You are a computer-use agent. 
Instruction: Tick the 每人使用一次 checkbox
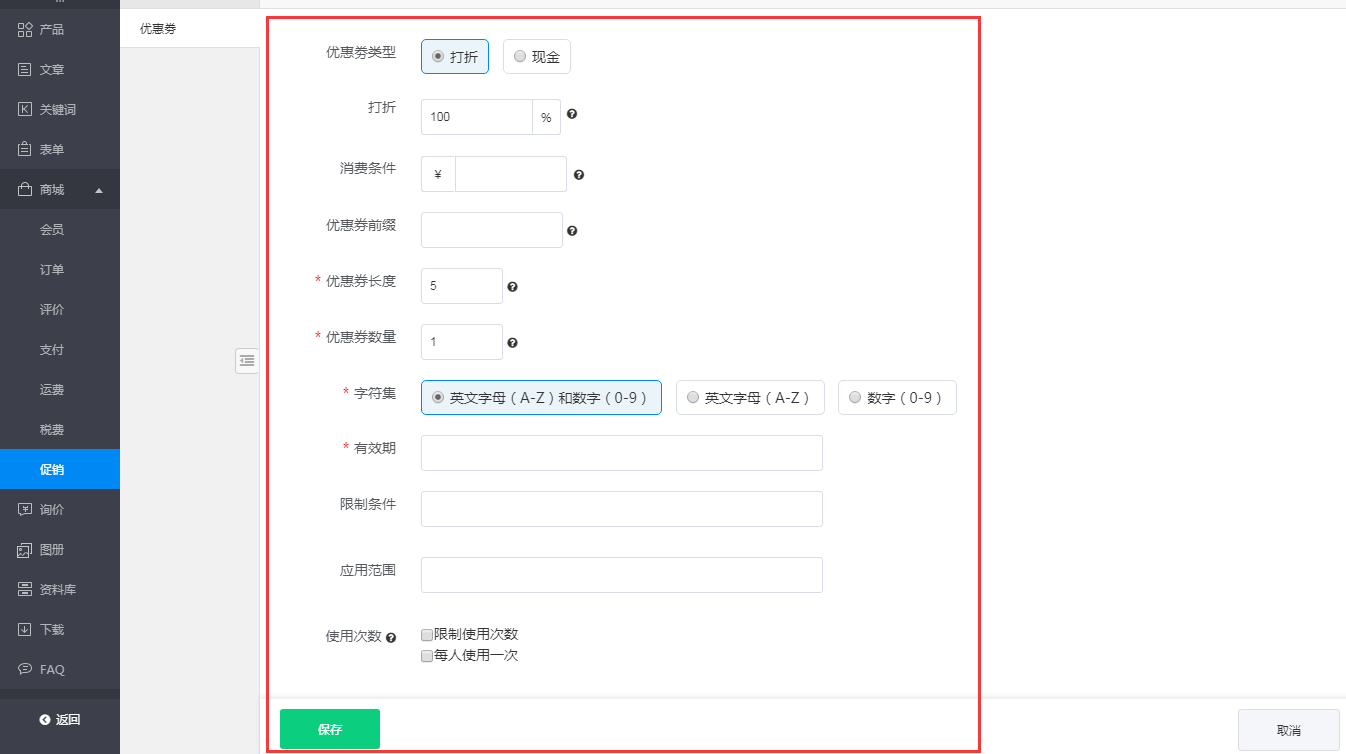coord(427,657)
